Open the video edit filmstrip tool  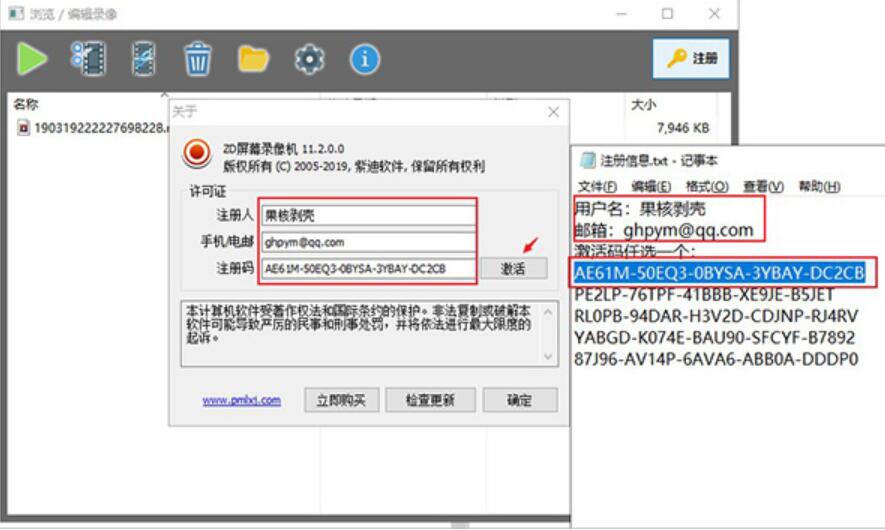pos(143,59)
